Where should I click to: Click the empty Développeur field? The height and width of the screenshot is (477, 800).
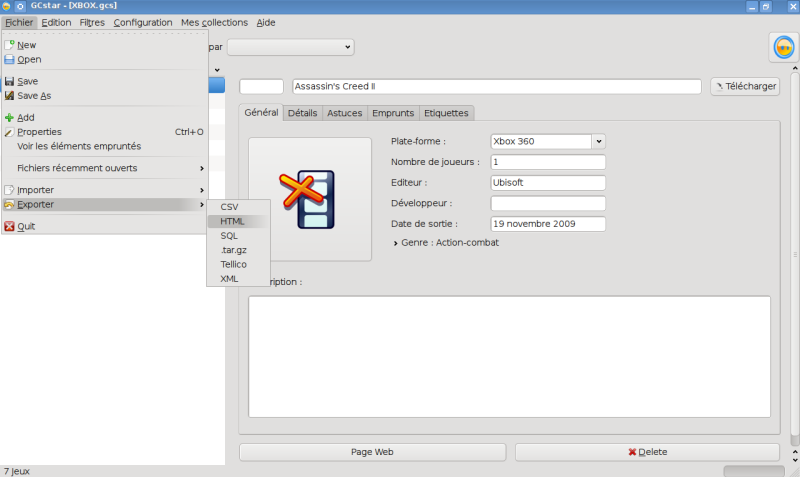tap(548, 203)
